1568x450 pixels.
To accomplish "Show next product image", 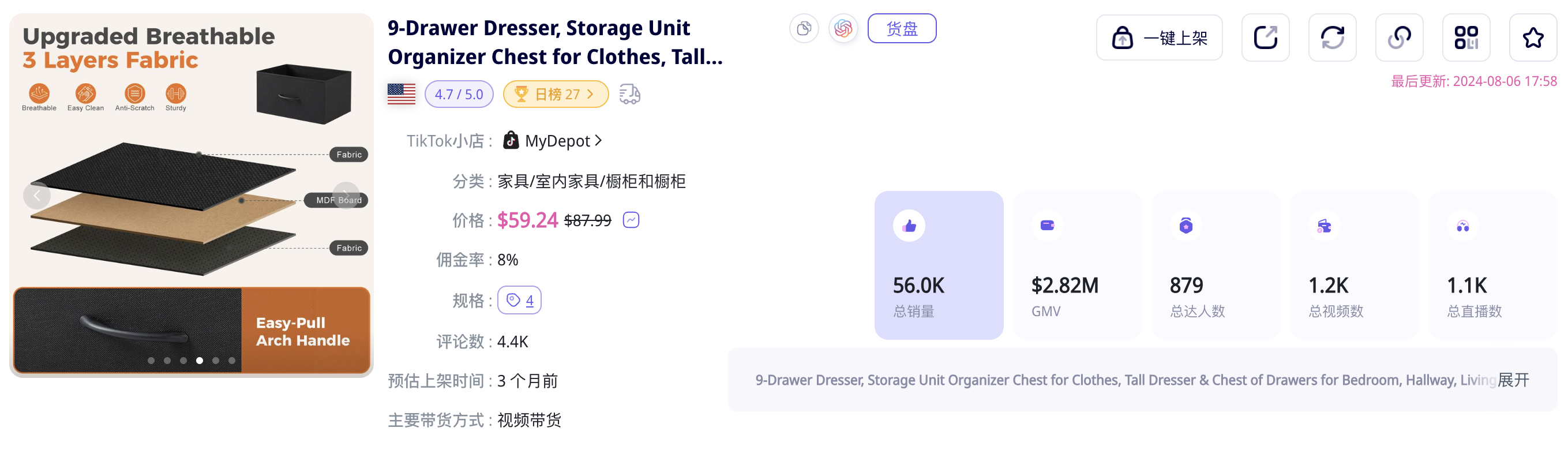I will click(x=346, y=195).
